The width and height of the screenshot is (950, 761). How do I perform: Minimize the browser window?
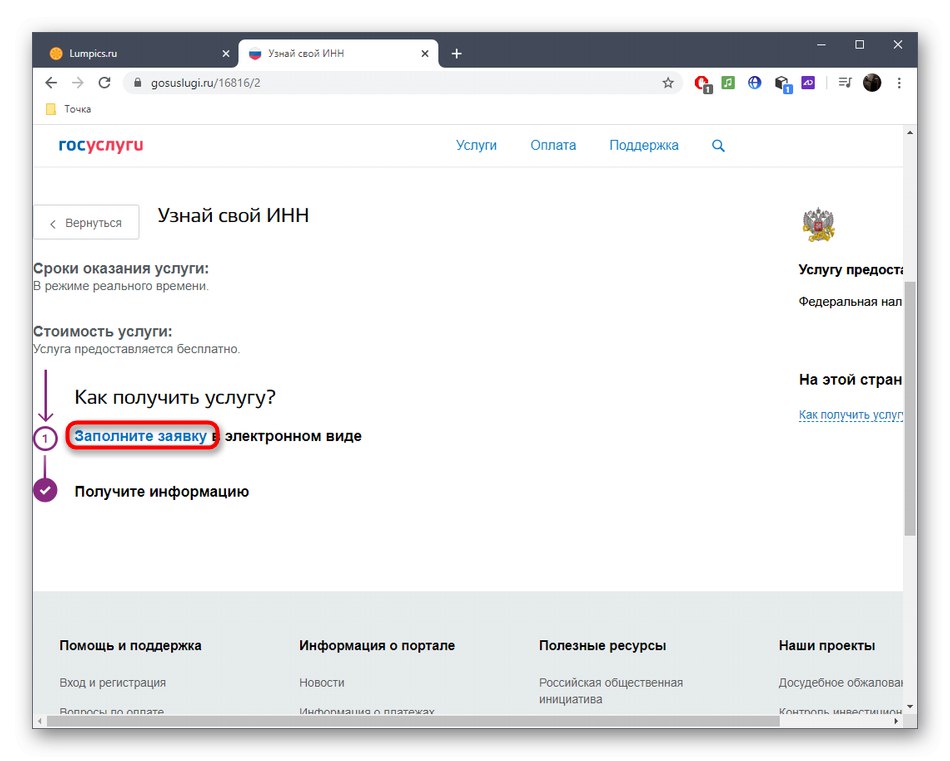[x=822, y=45]
